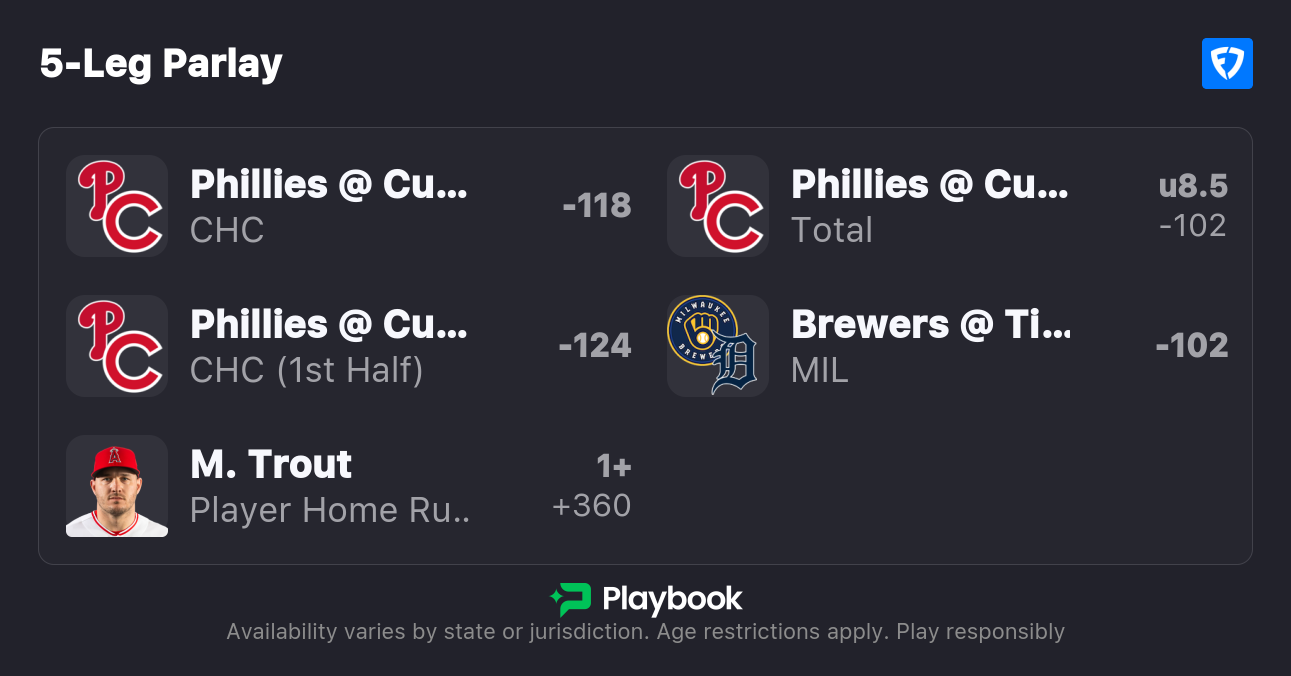Open the Brewers @ Tigers matchup title
The height and width of the screenshot is (676, 1291).
tap(930, 324)
